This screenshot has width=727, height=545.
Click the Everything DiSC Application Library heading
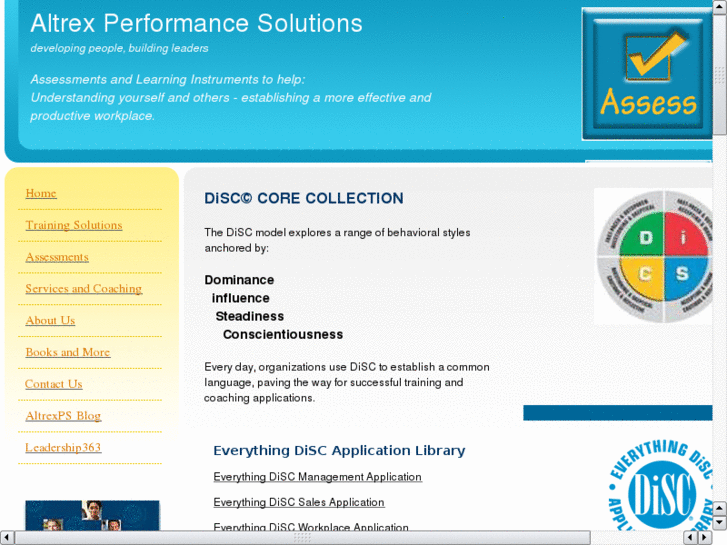339,450
